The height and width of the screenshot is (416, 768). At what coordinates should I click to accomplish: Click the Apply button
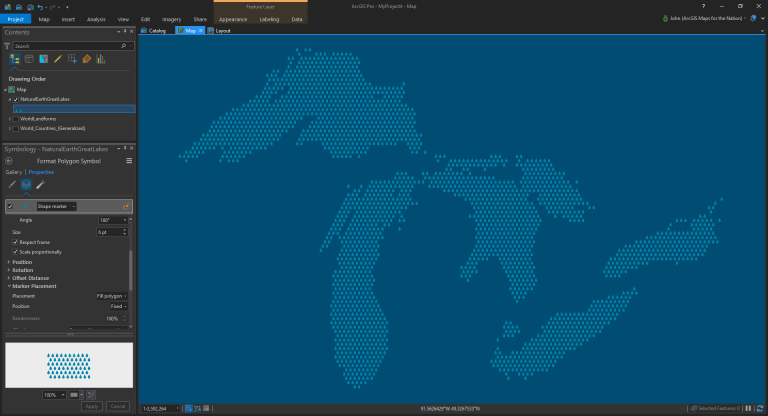pyautogui.click(x=92, y=406)
